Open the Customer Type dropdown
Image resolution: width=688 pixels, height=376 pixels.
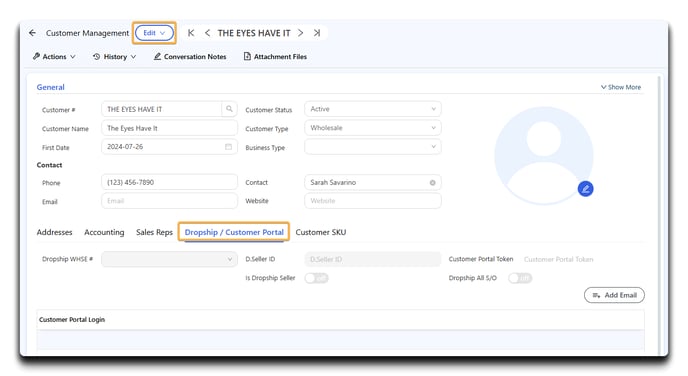click(373, 128)
